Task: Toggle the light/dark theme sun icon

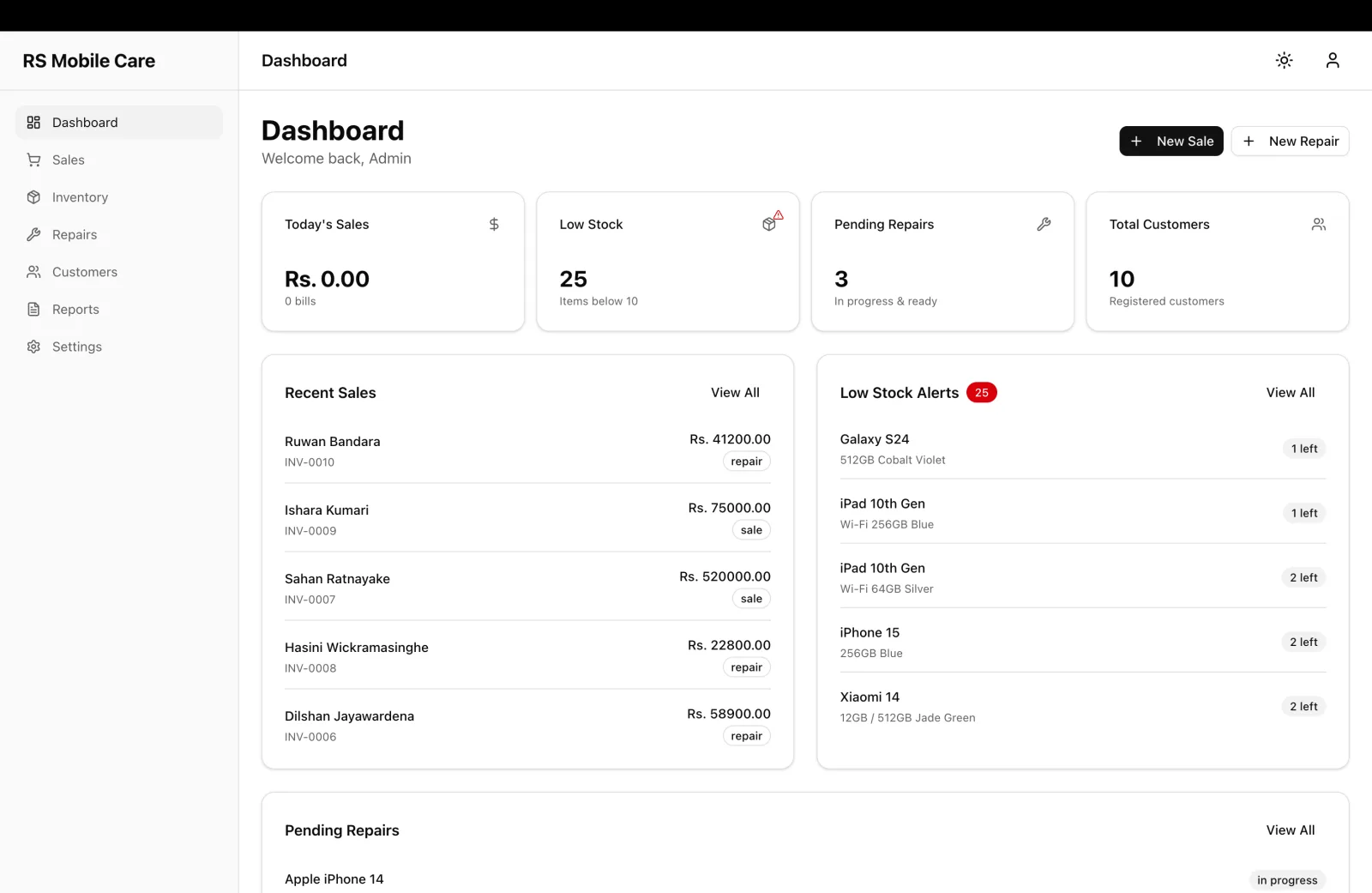Action: point(1284,60)
